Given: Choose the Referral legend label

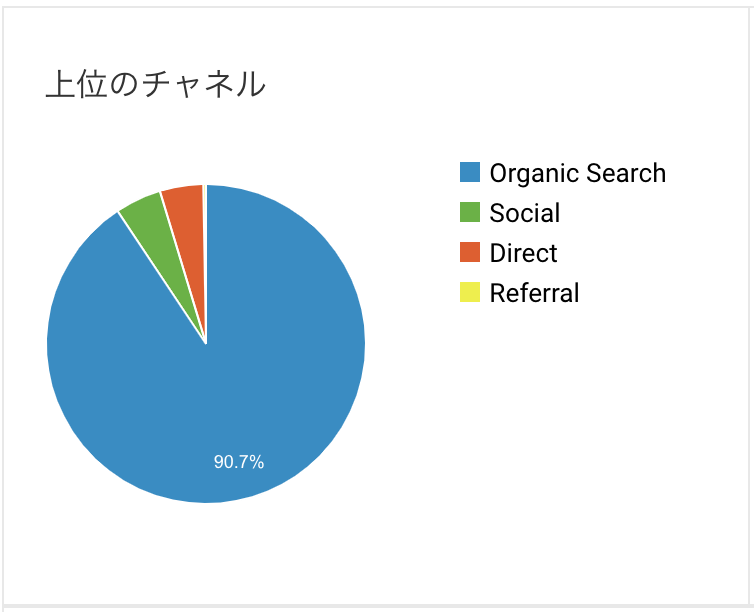Looking at the screenshot, I should (x=534, y=293).
